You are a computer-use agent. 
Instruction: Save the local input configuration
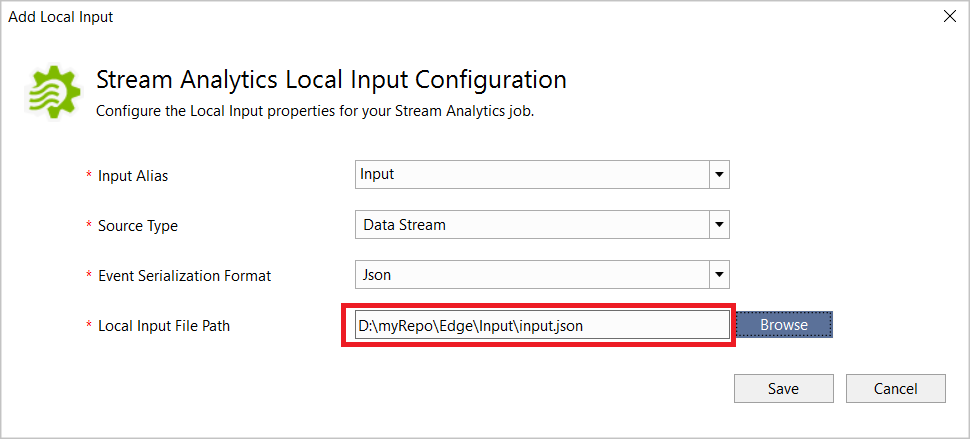pos(783,389)
